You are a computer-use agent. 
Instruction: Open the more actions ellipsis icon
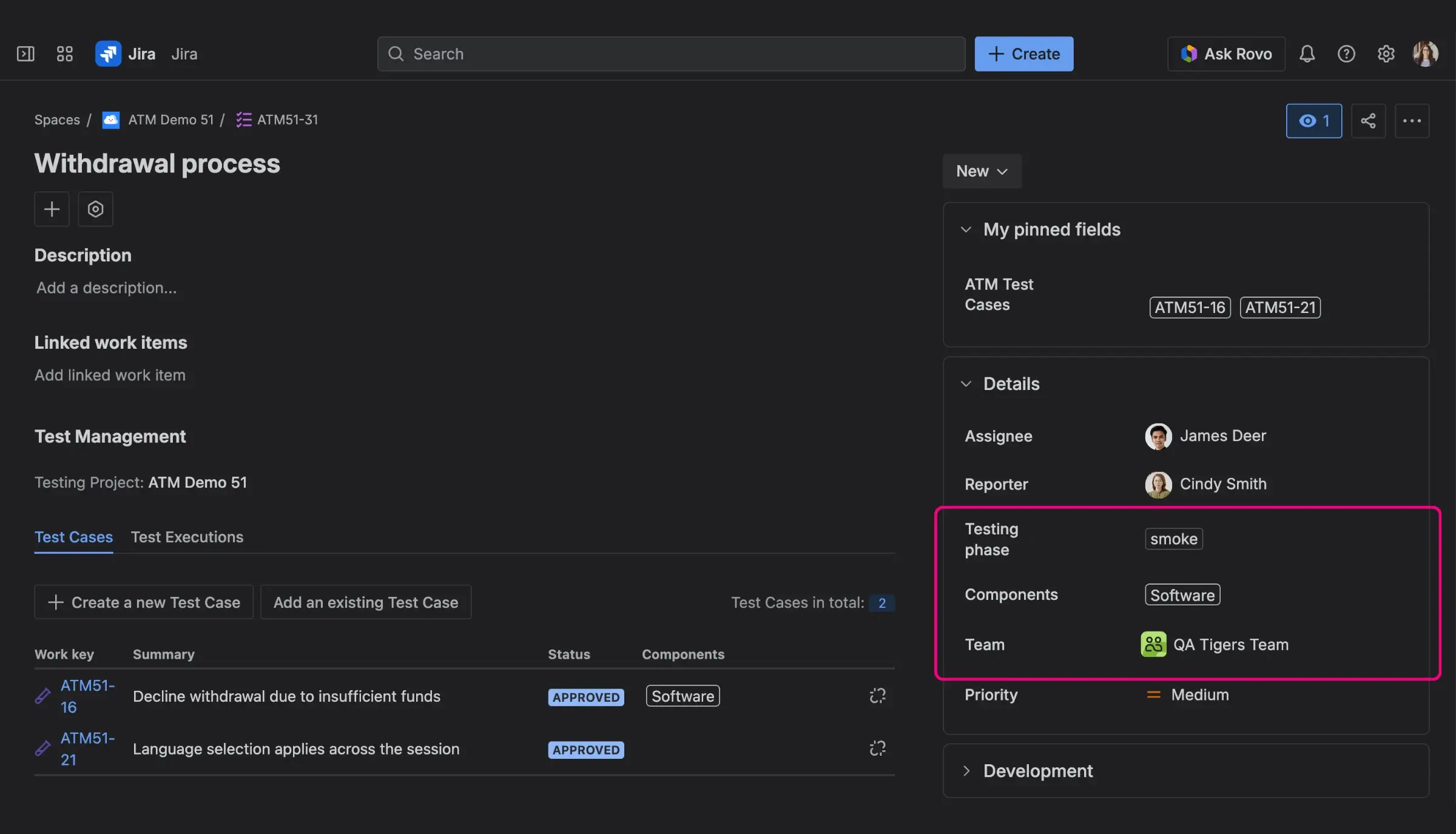[1412, 121]
